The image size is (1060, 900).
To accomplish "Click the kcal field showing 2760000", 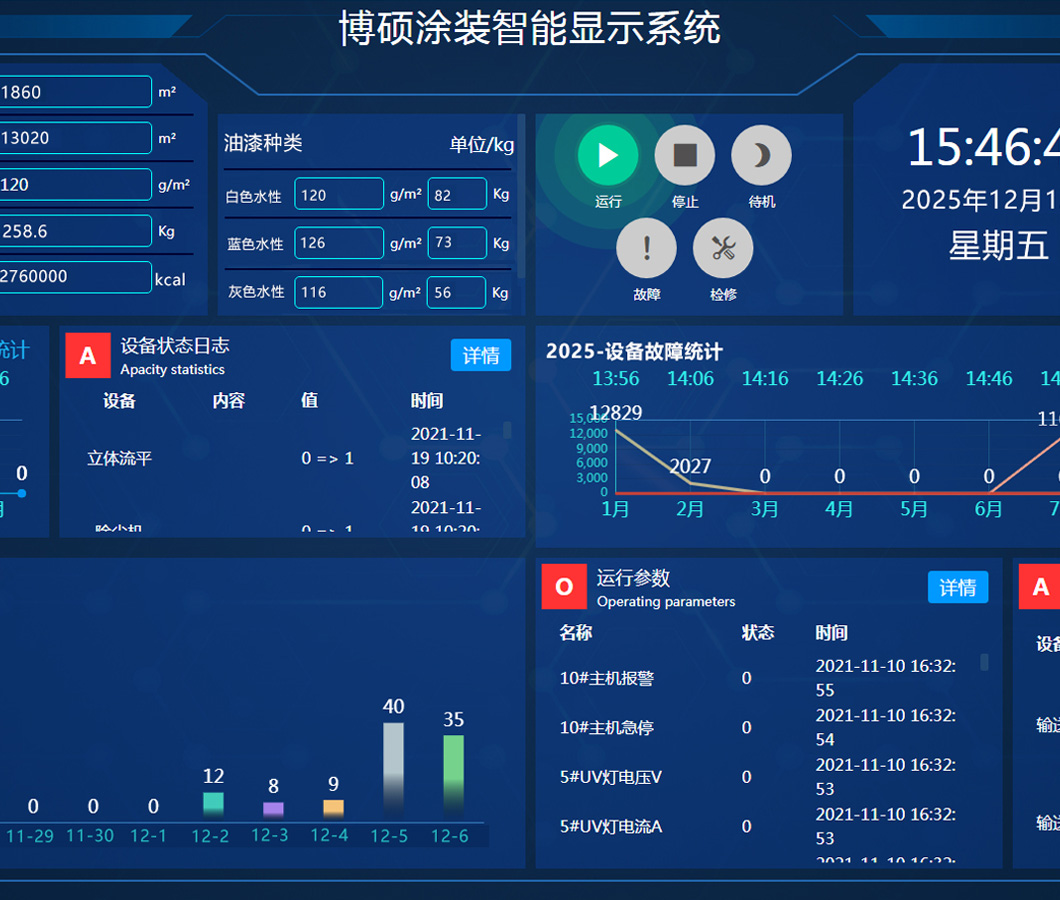I will coord(75,276).
